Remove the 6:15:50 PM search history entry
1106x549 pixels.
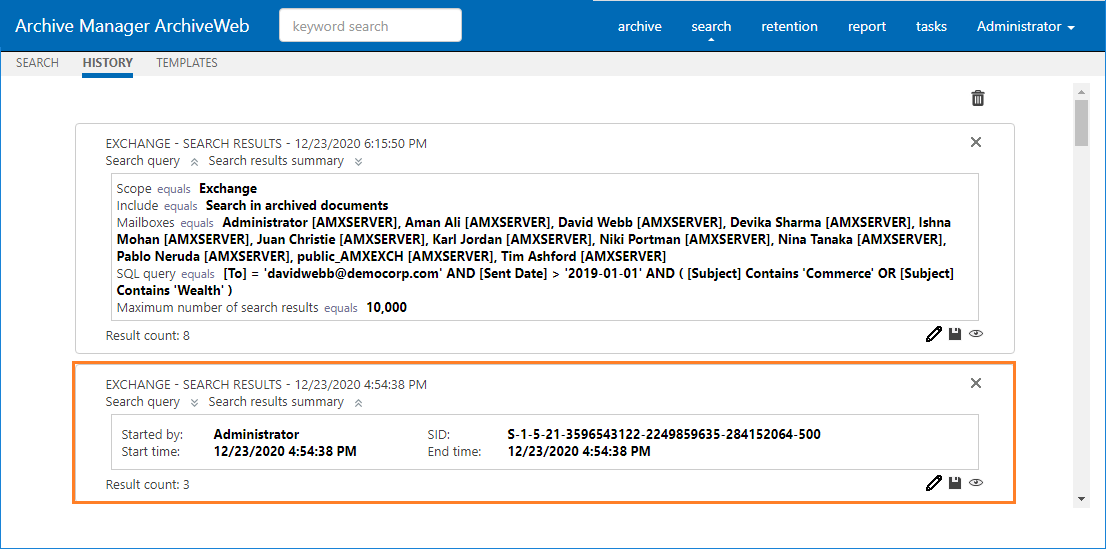pyautogui.click(x=976, y=142)
